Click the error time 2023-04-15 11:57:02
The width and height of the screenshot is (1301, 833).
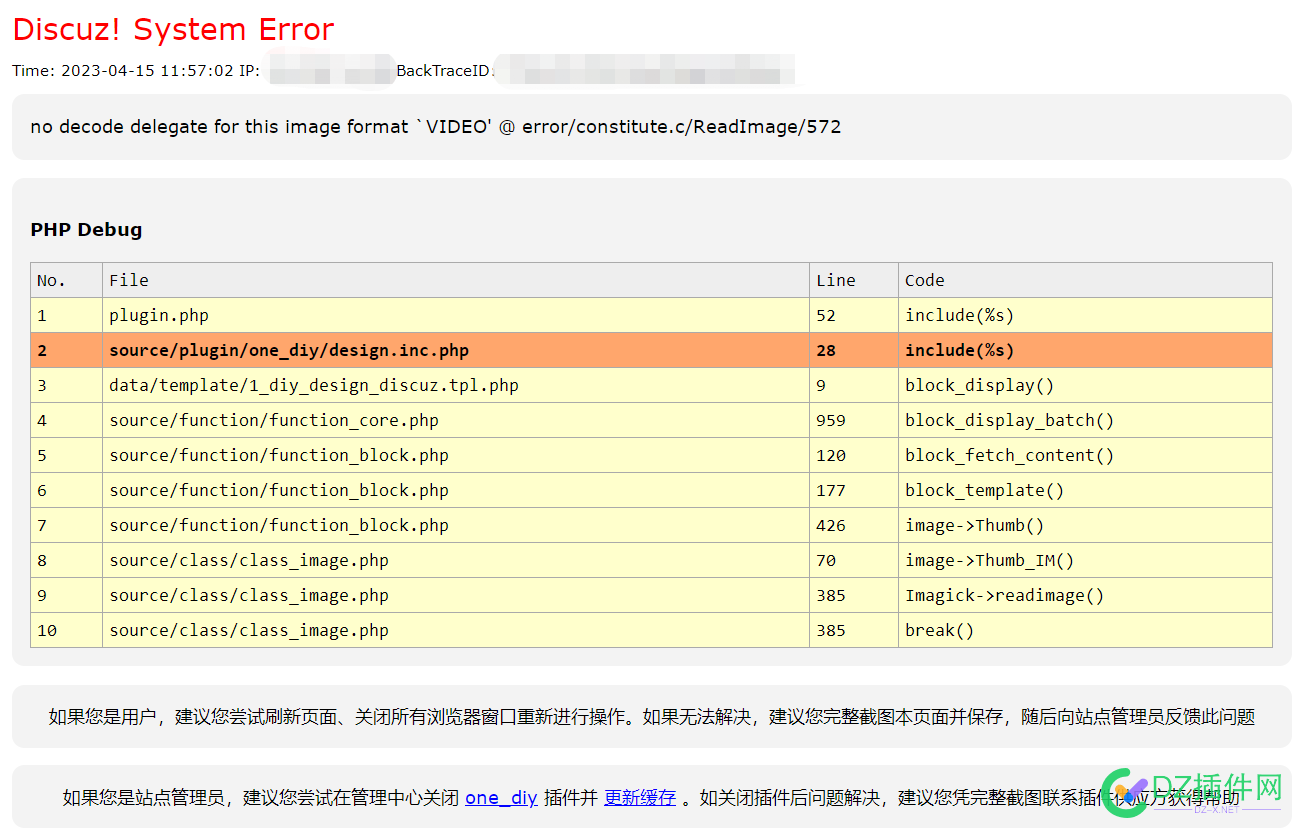click(148, 71)
